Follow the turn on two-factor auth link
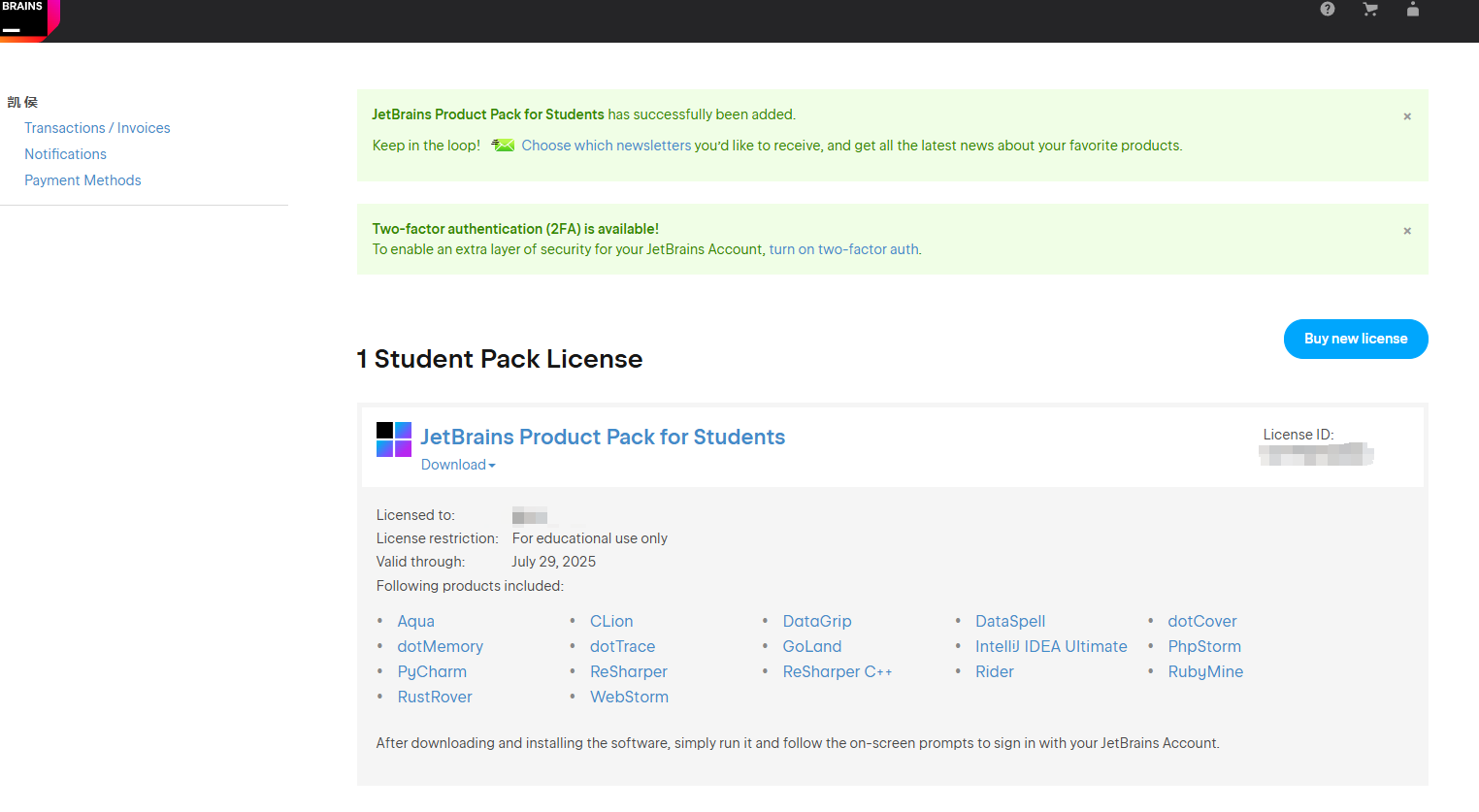This screenshot has width=1479, height=812. click(843, 249)
